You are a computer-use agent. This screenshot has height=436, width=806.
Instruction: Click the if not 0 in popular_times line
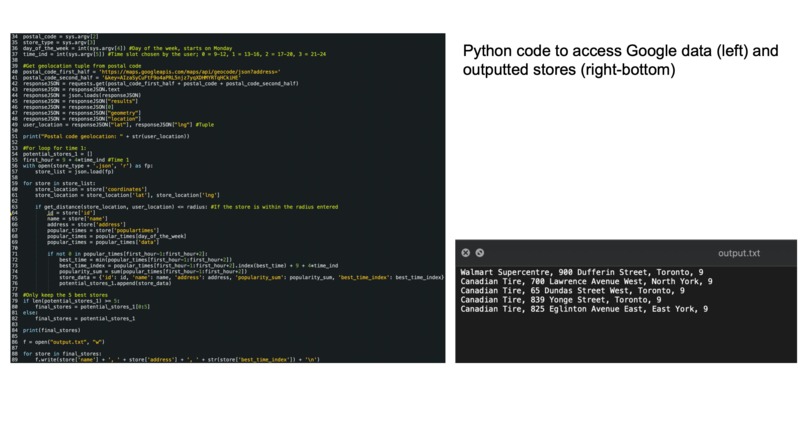click(x=127, y=253)
